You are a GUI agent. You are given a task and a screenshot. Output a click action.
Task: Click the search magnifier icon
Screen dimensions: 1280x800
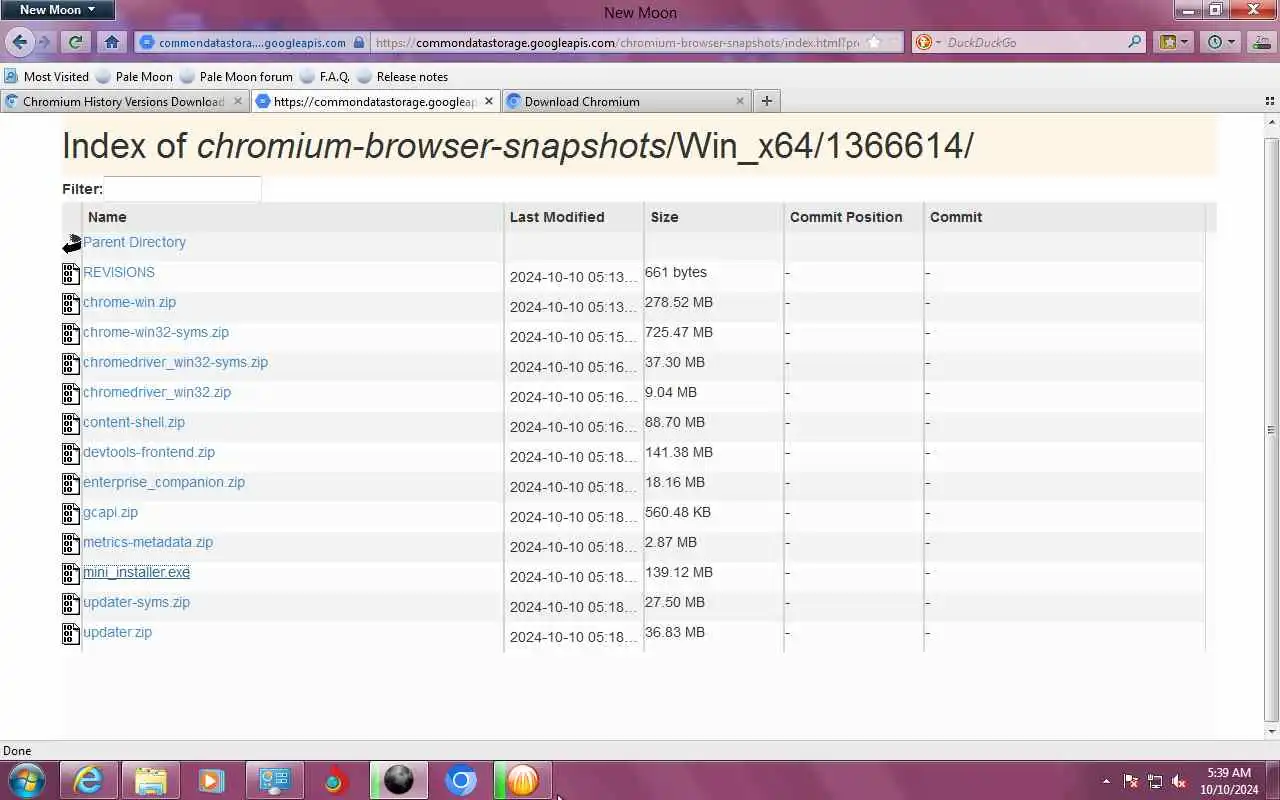tap(1134, 42)
